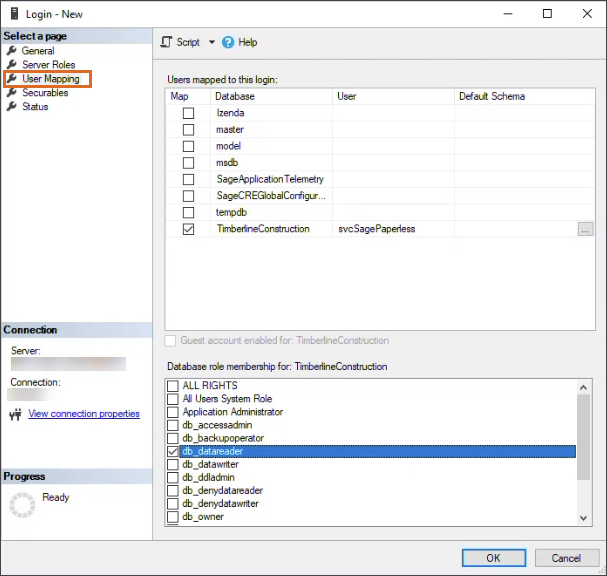Click the Script icon in the toolbar

pos(166,42)
